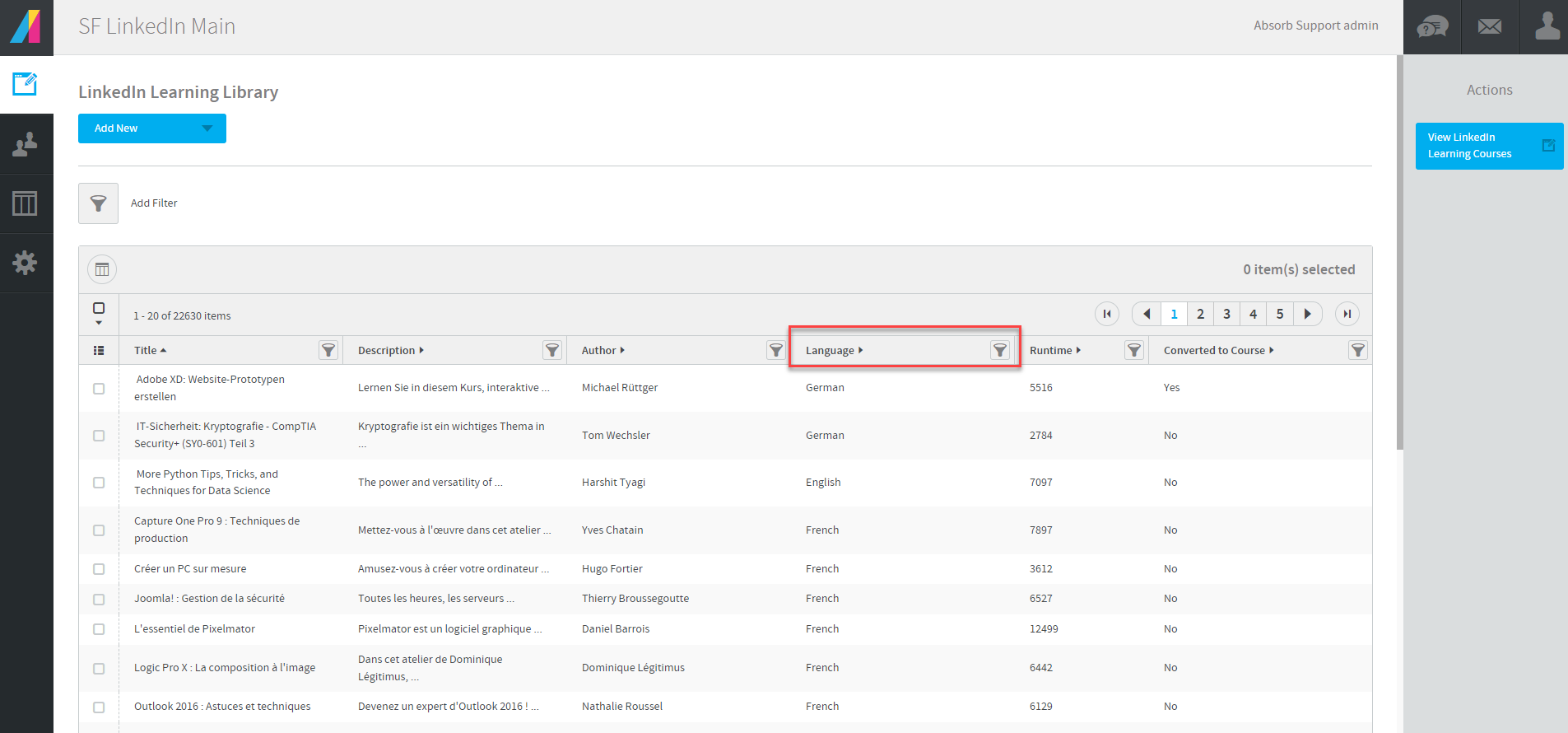The width and height of the screenshot is (1568, 733).
Task: Go to the next page
Action: tap(1308, 314)
